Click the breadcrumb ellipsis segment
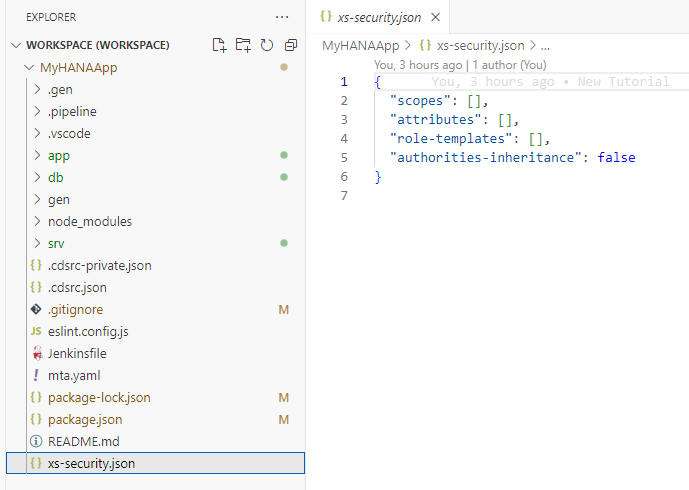Image resolution: width=689 pixels, height=490 pixels. point(545,46)
